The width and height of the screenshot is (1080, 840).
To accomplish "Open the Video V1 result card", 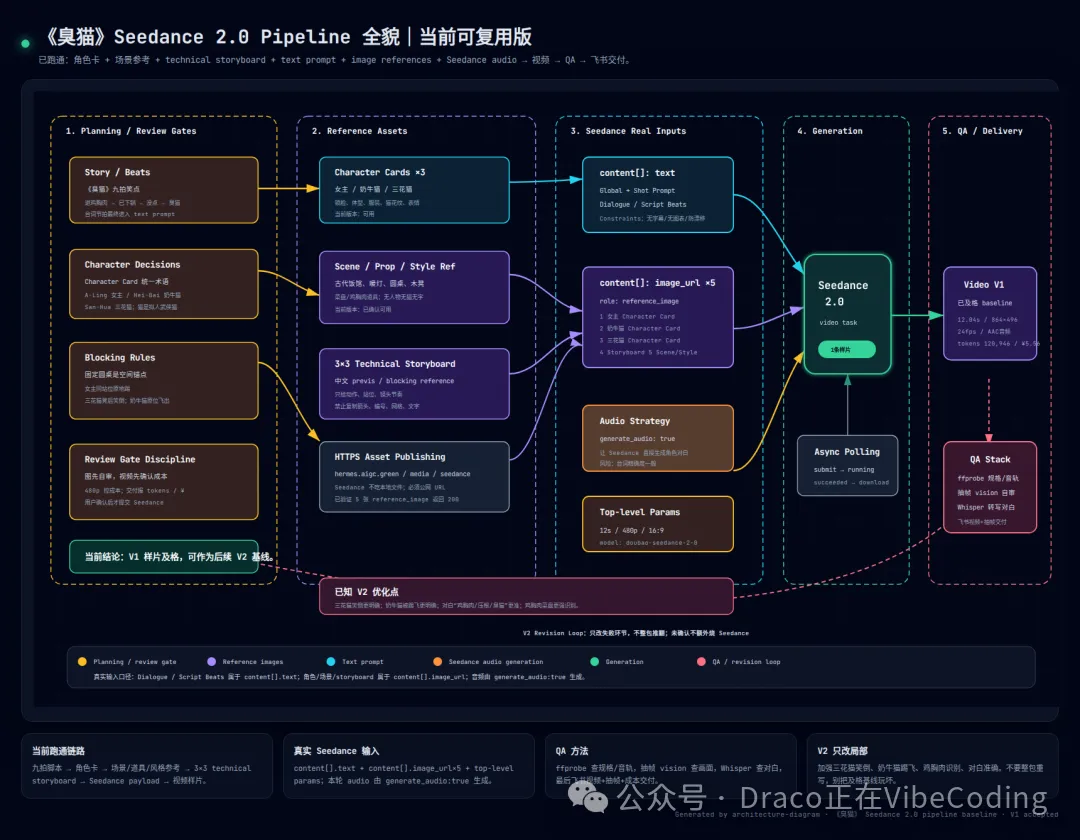I will 990,313.
